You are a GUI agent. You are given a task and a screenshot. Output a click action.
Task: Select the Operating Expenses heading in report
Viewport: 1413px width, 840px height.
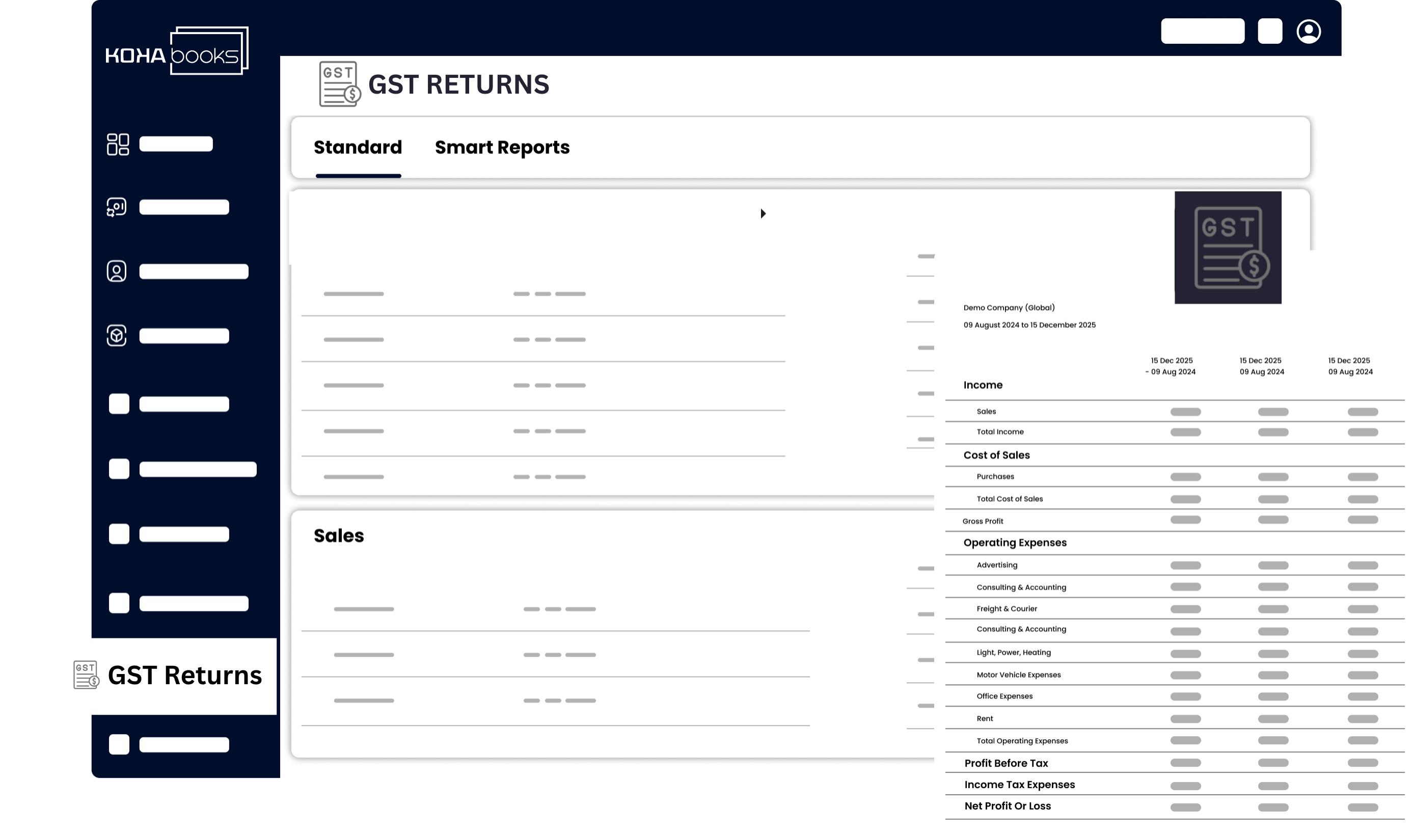1014,543
